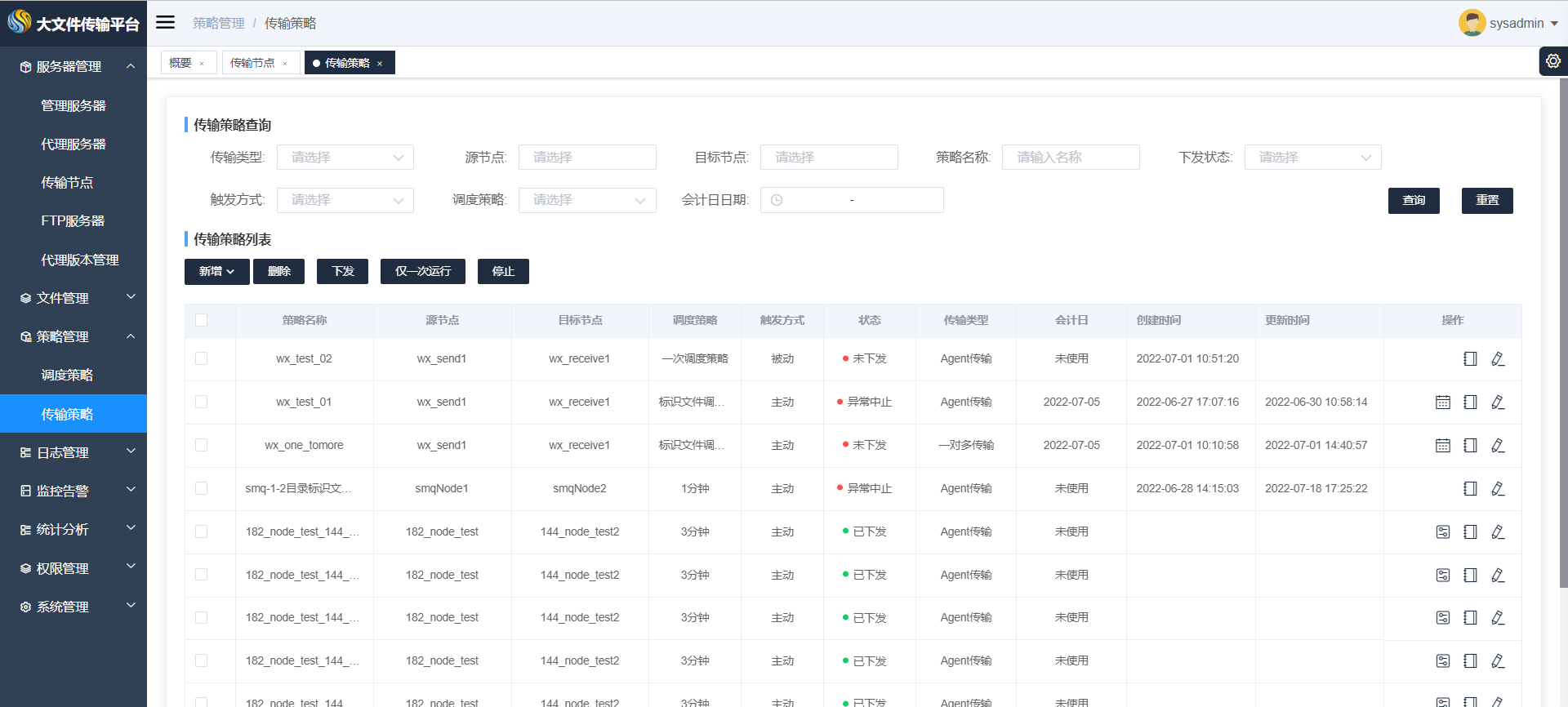This screenshot has height=707, width=1568.
Task: Click the 删除 button
Action: coord(278,271)
